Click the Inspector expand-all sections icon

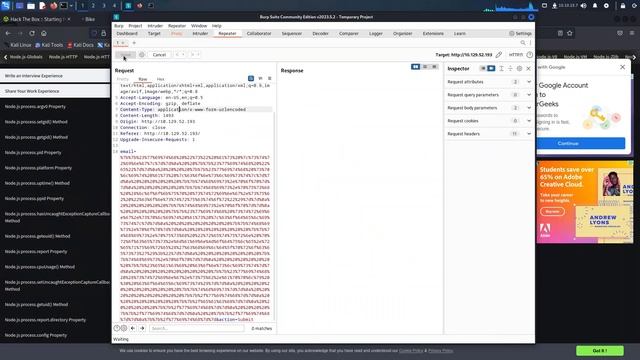click(x=501, y=69)
